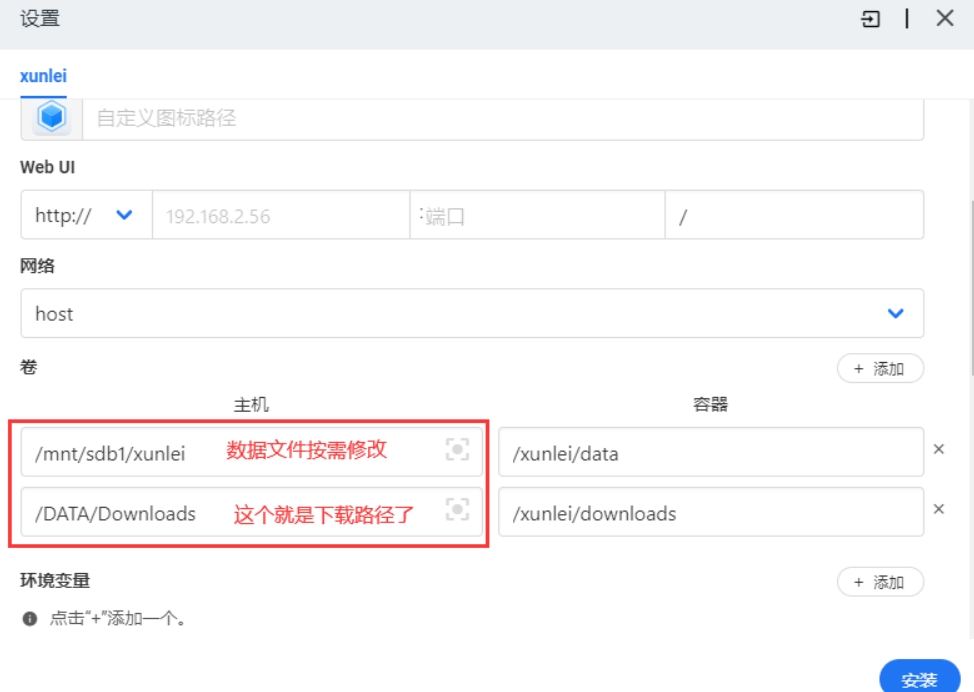Click the 安装 install button
Viewport: 974px width, 692px height.
[918, 679]
